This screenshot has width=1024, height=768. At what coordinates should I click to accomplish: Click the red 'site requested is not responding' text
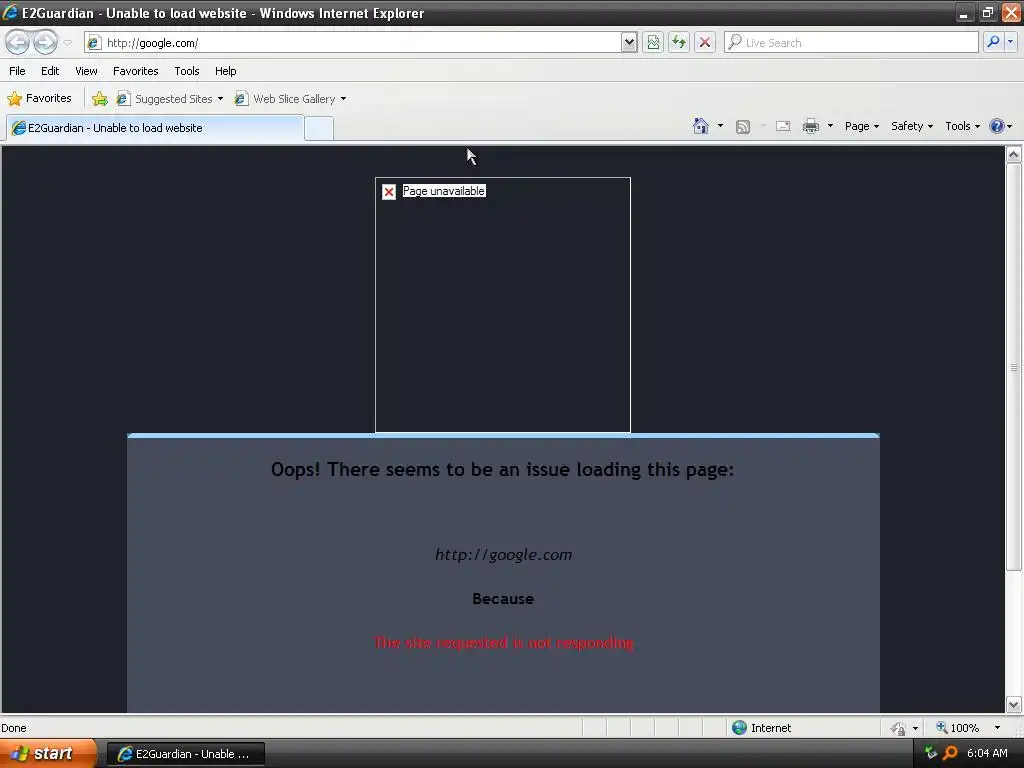(x=504, y=643)
